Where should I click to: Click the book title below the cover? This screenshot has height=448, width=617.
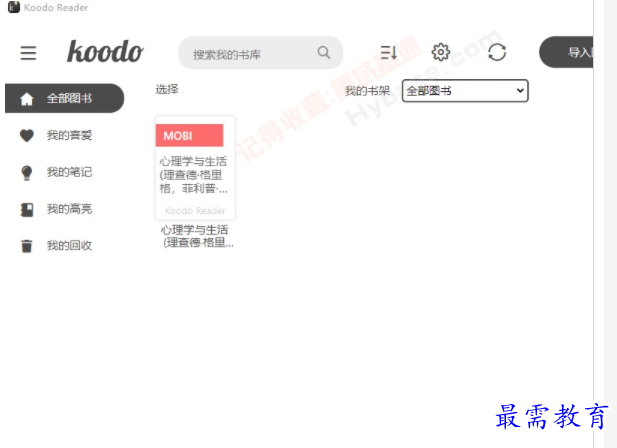tap(197, 236)
